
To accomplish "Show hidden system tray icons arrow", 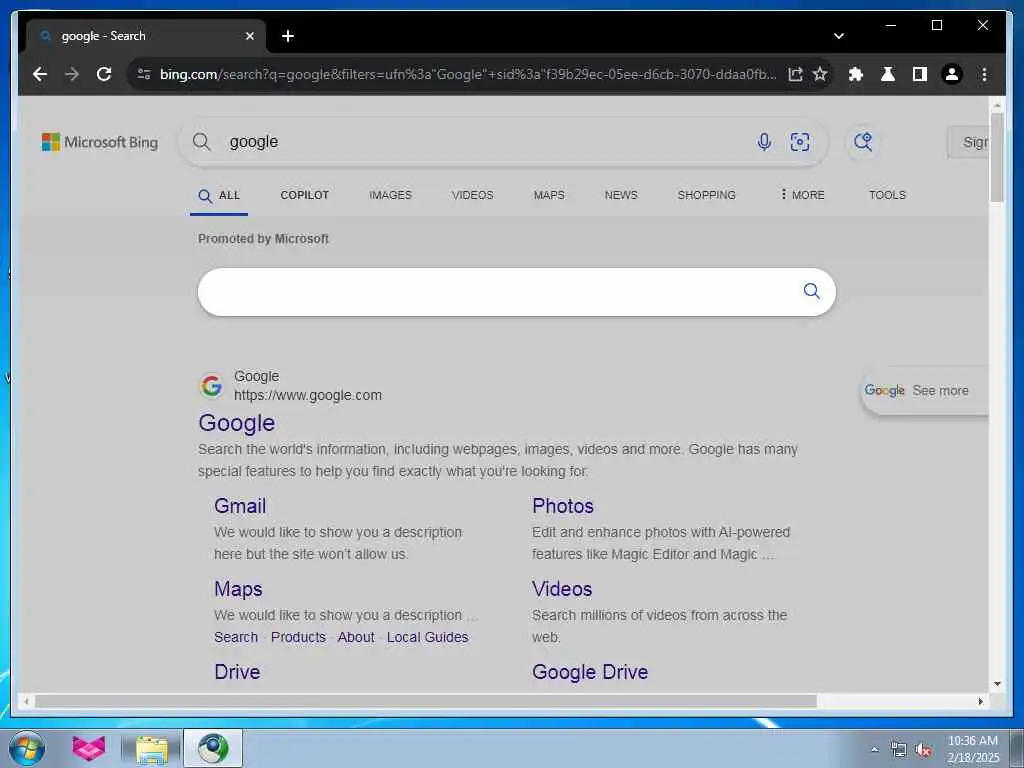I will tap(874, 749).
